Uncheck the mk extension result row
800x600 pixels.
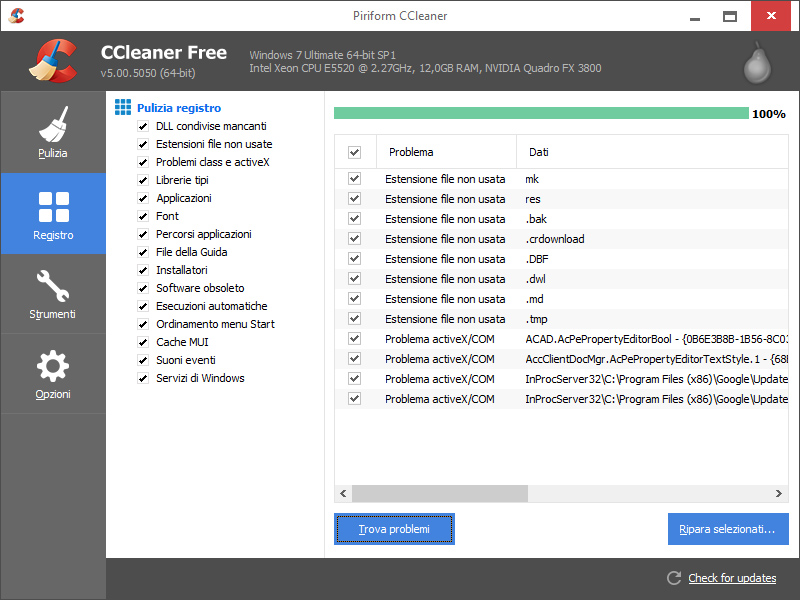355,179
